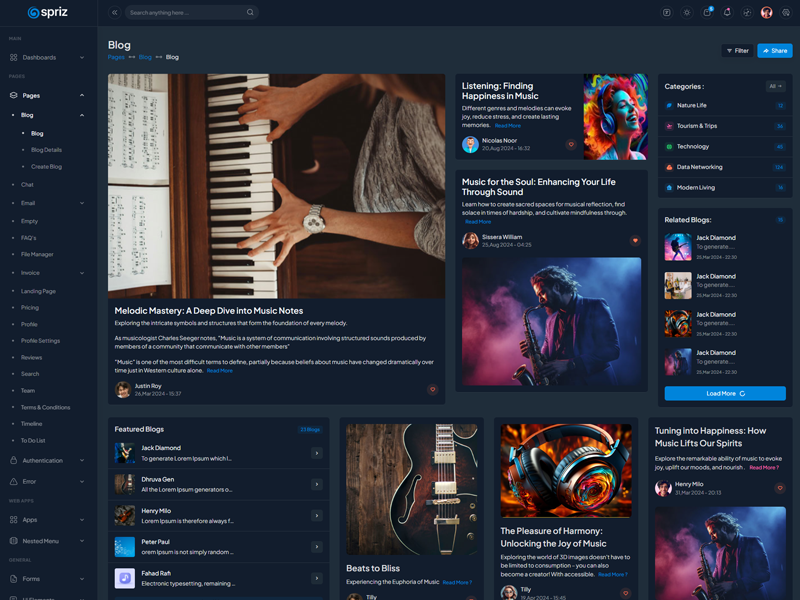
Task: Like the Melodic Mastery post with heart
Action: 432,390
